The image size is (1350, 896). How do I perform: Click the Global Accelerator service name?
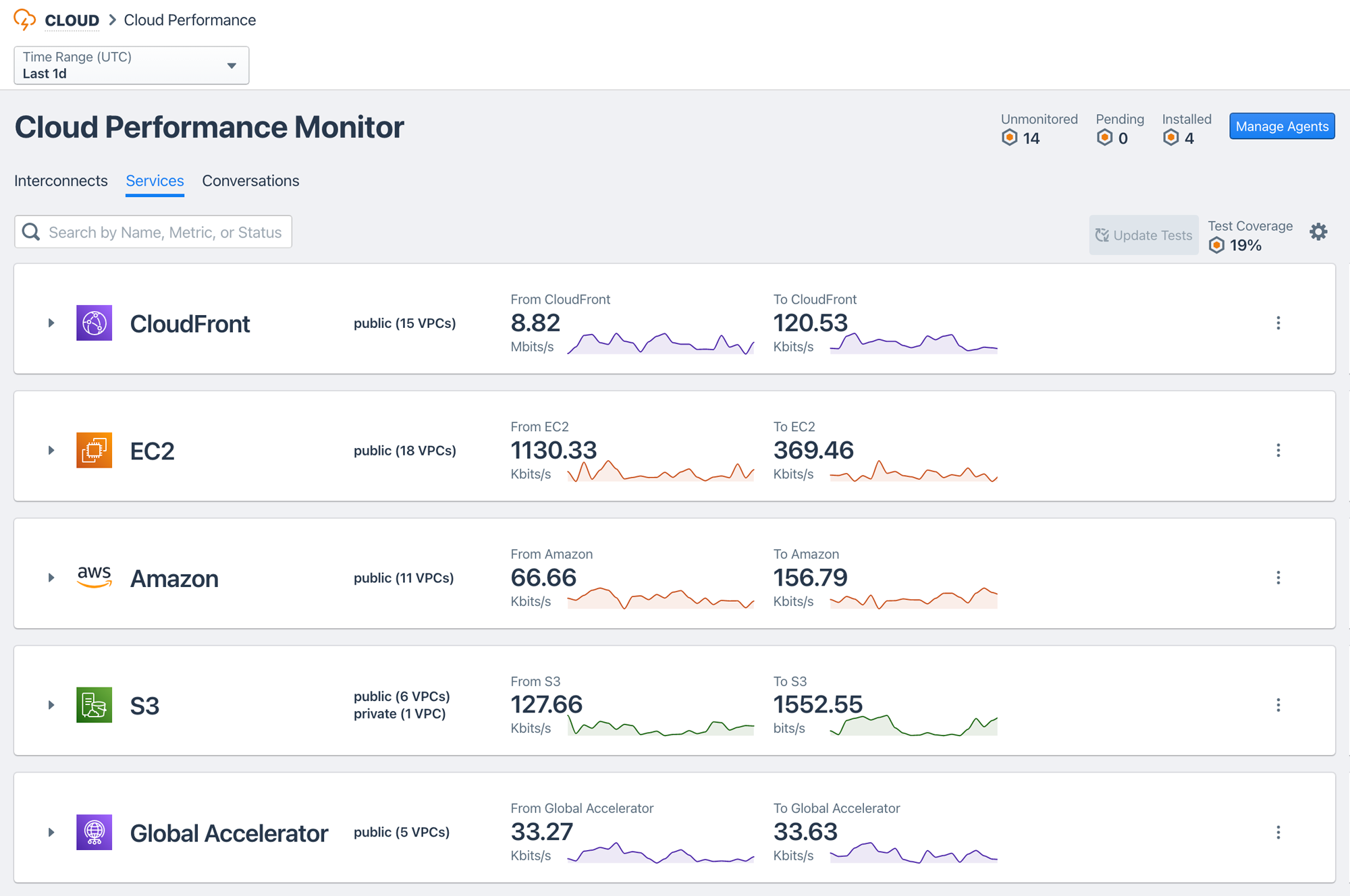click(229, 833)
